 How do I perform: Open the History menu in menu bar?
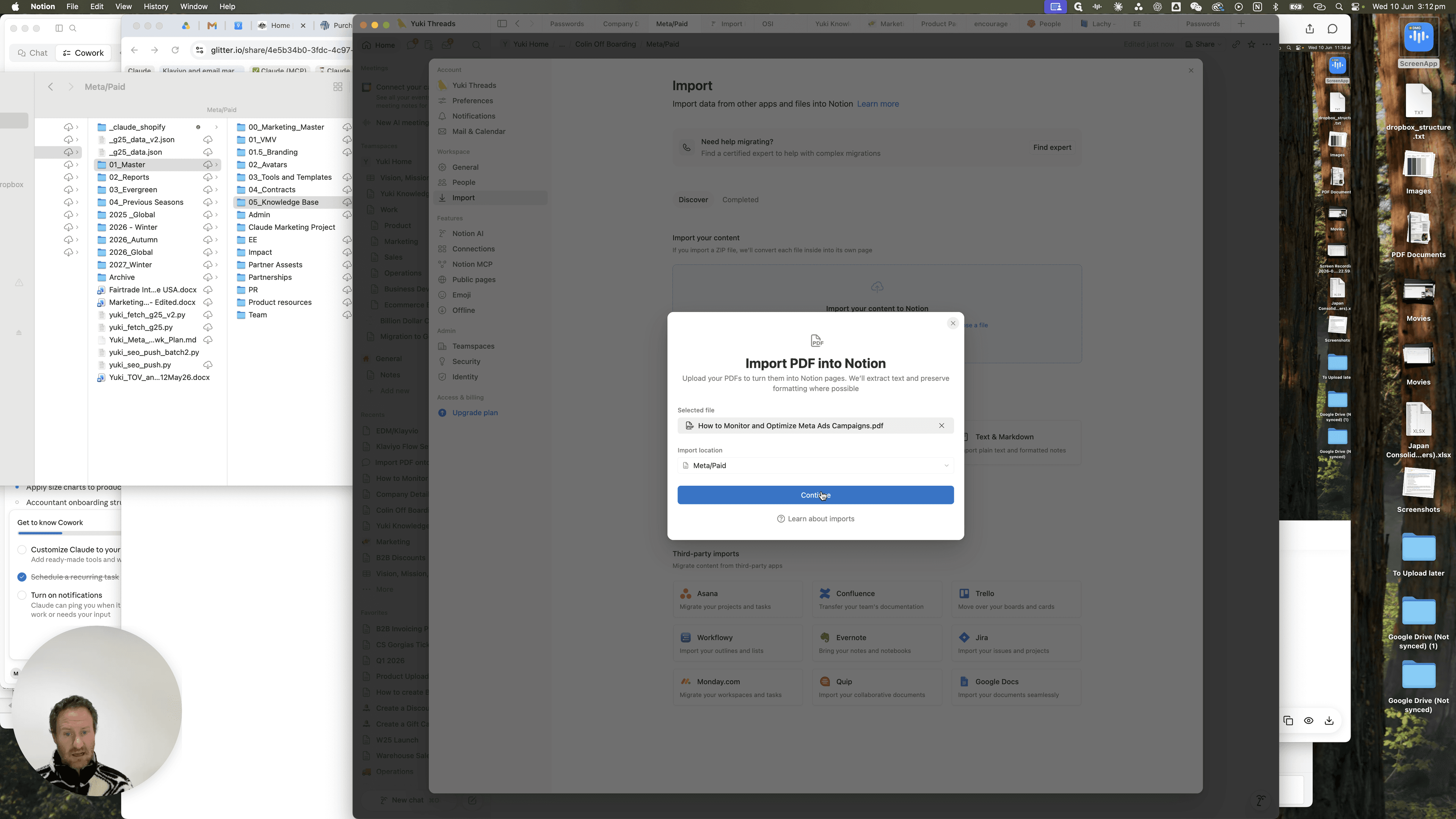click(155, 7)
